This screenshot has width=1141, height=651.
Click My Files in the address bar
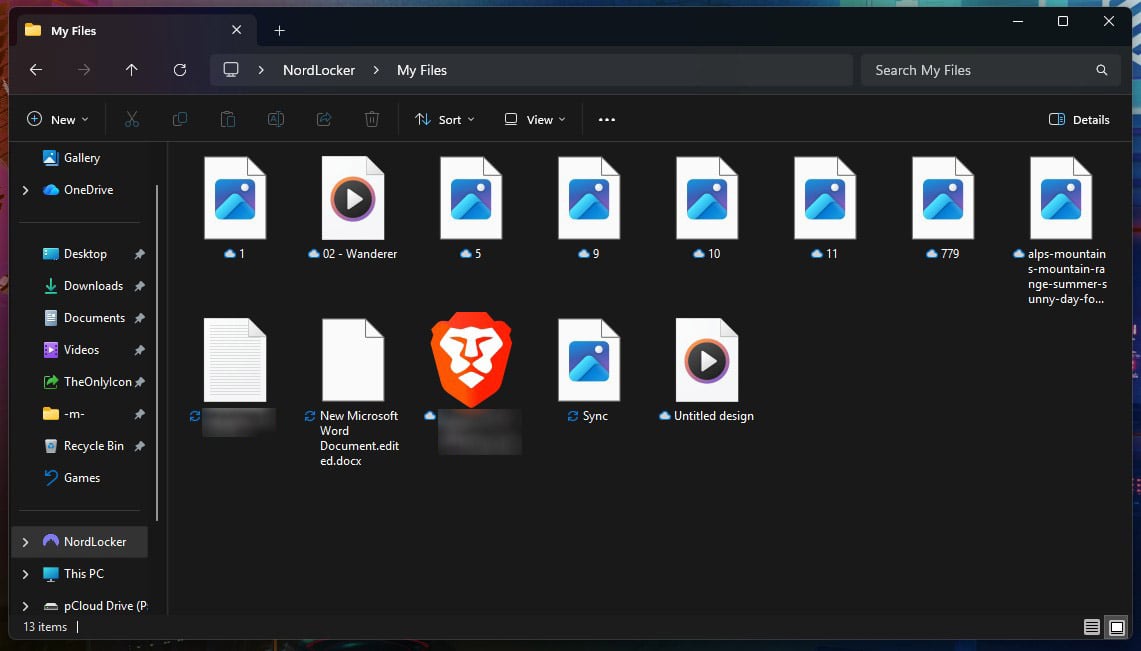click(x=422, y=70)
